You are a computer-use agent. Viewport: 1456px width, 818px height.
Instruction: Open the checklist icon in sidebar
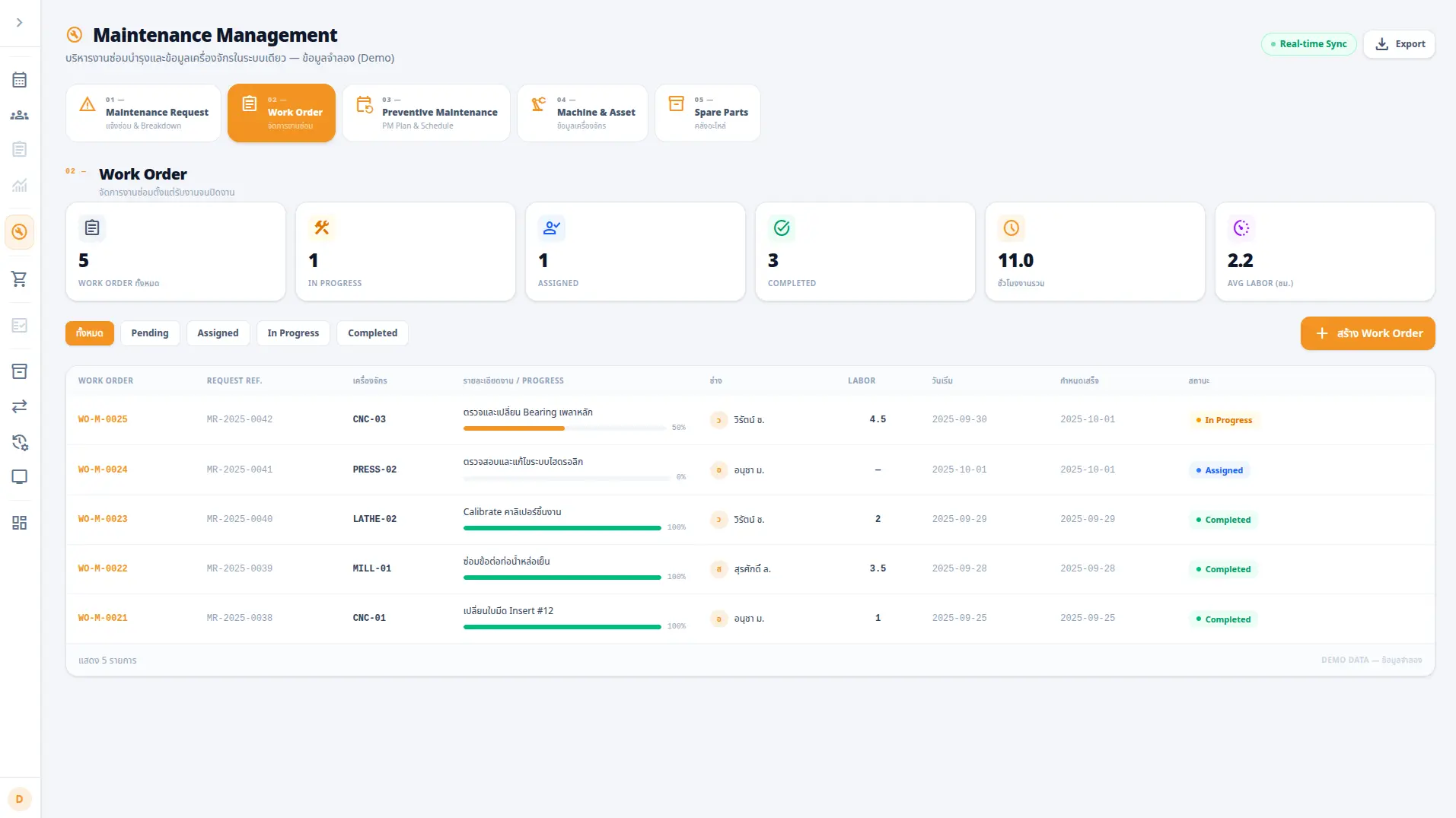click(x=20, y=326)
